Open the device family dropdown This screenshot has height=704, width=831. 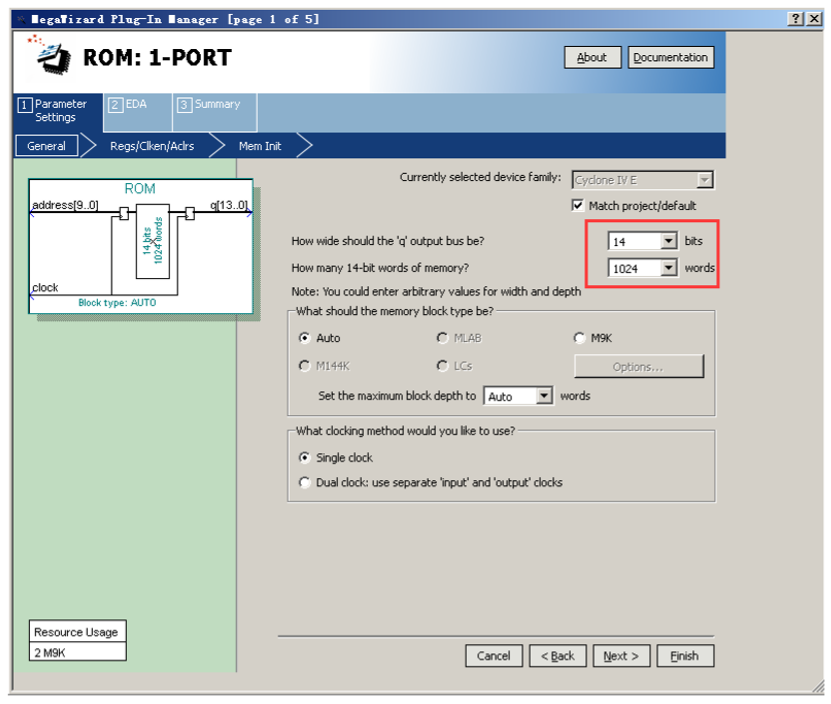[704, 180]
